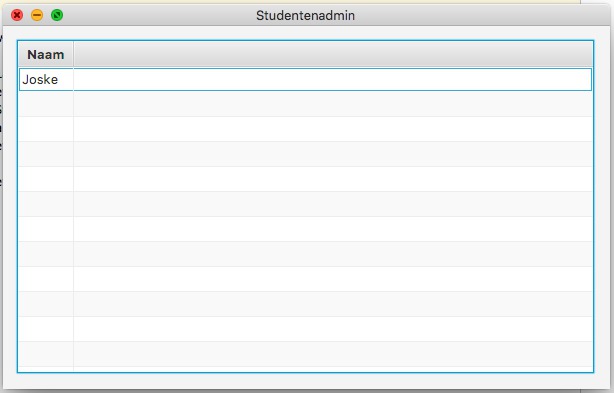Click the empty header area beside Naam

click(333, 54)
